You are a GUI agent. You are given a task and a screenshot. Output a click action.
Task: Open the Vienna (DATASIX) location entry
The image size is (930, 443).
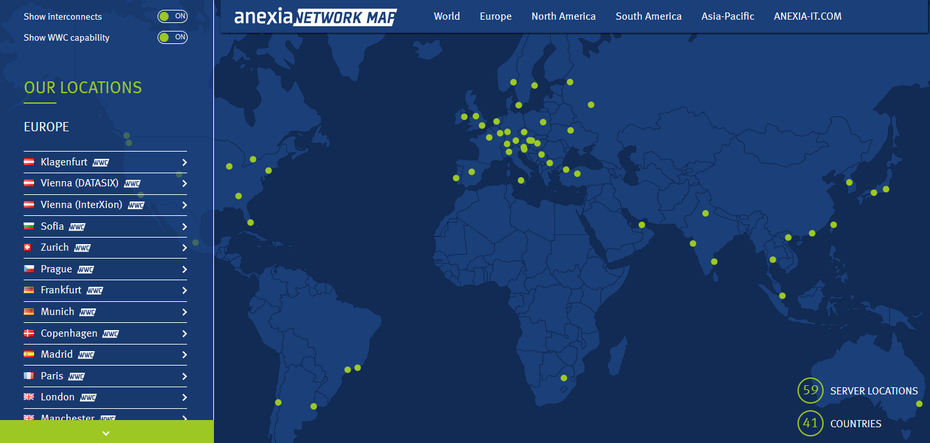tap(106, 184)
